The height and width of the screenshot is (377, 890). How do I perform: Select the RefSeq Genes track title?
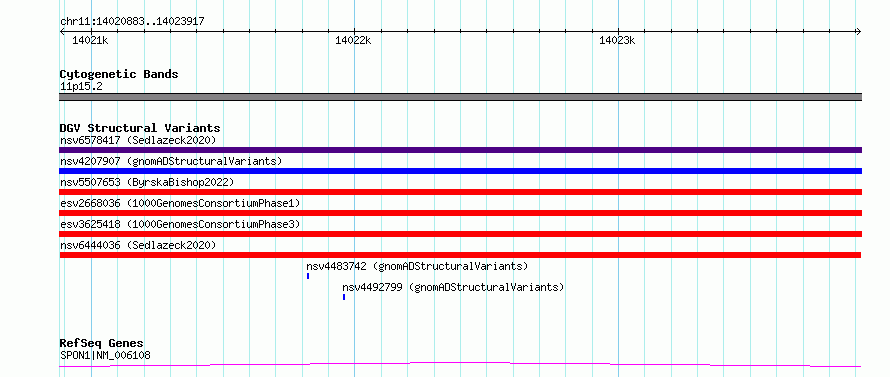click(x=101, y=344)
